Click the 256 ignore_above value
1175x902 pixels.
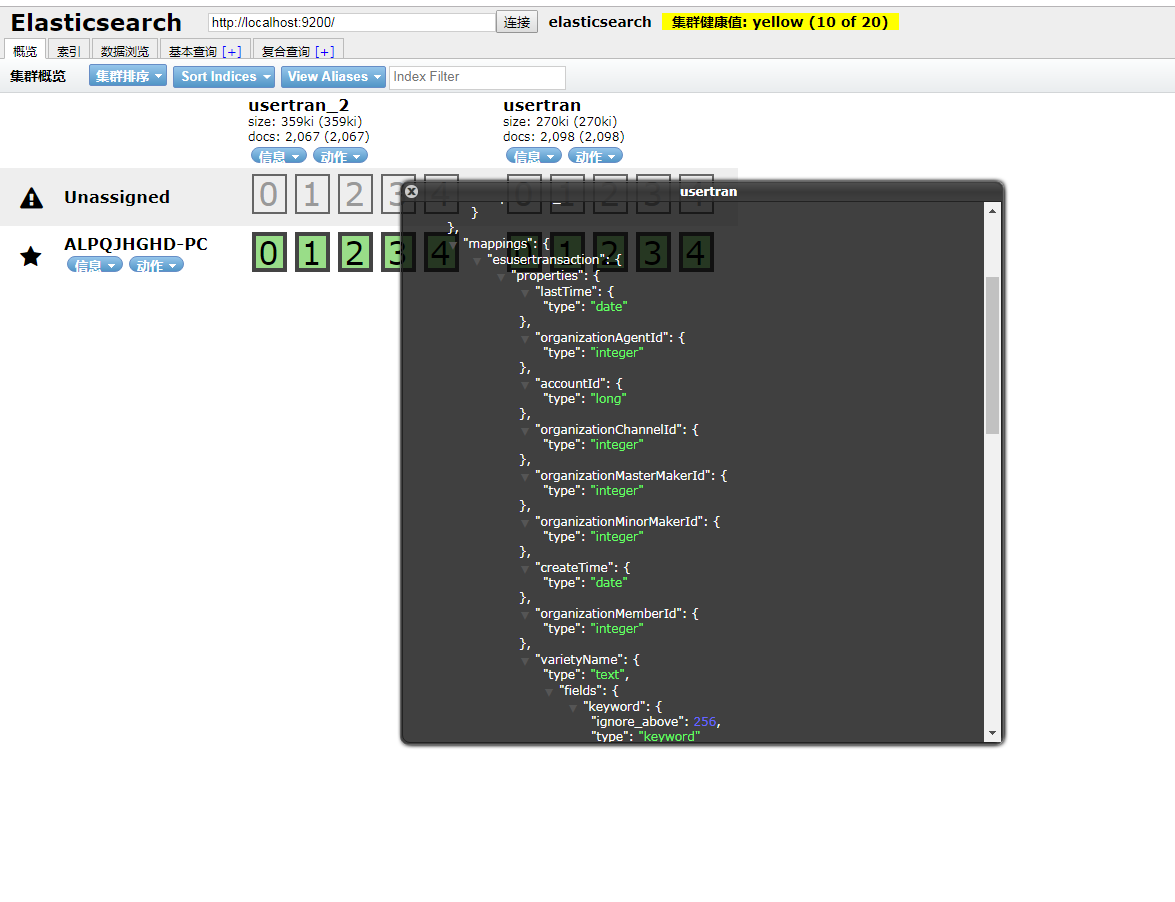(704, 721)
